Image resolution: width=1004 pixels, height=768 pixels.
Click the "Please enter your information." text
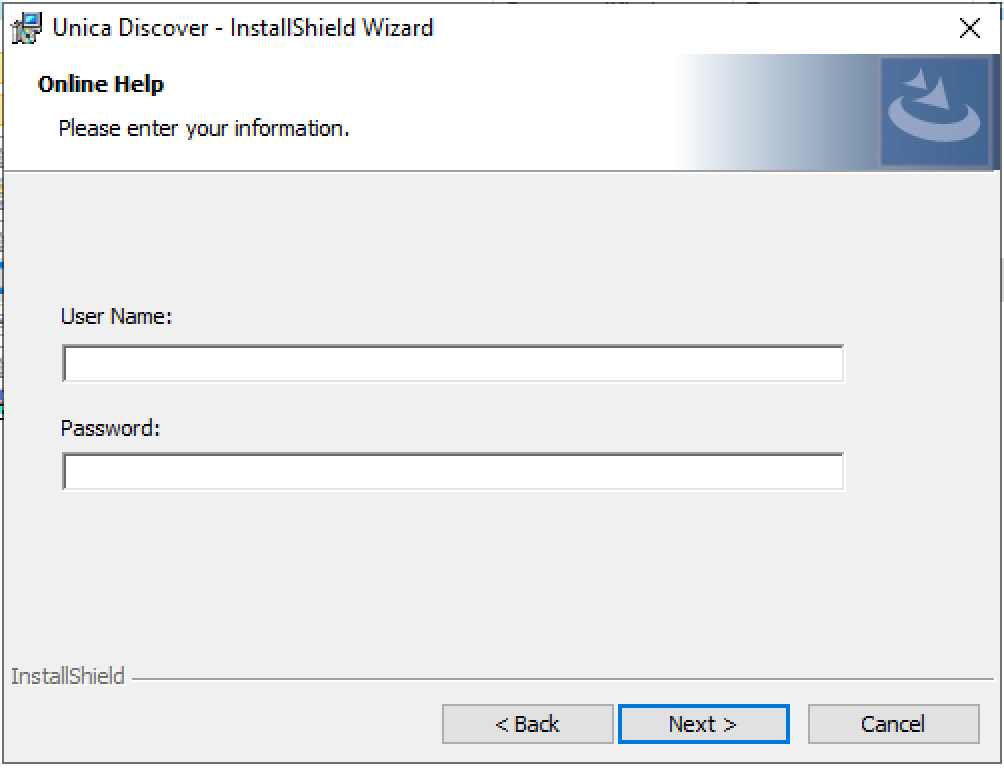(204, 129)
